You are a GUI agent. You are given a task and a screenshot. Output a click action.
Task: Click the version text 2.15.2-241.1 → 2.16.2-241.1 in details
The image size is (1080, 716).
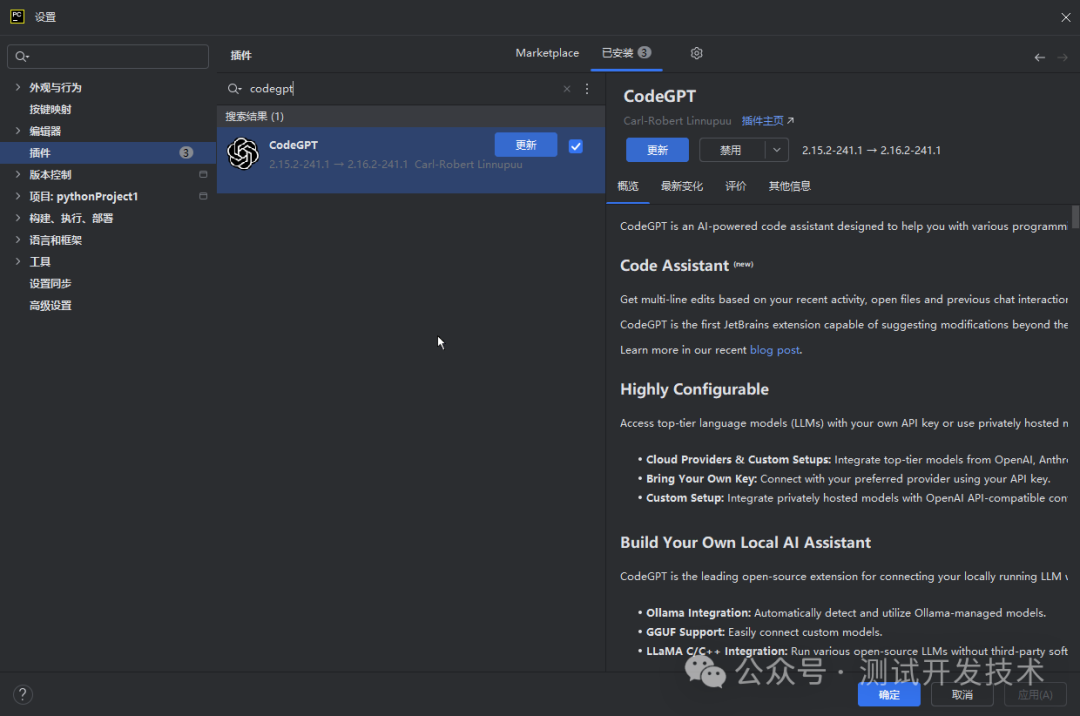(x=871, y=150)
